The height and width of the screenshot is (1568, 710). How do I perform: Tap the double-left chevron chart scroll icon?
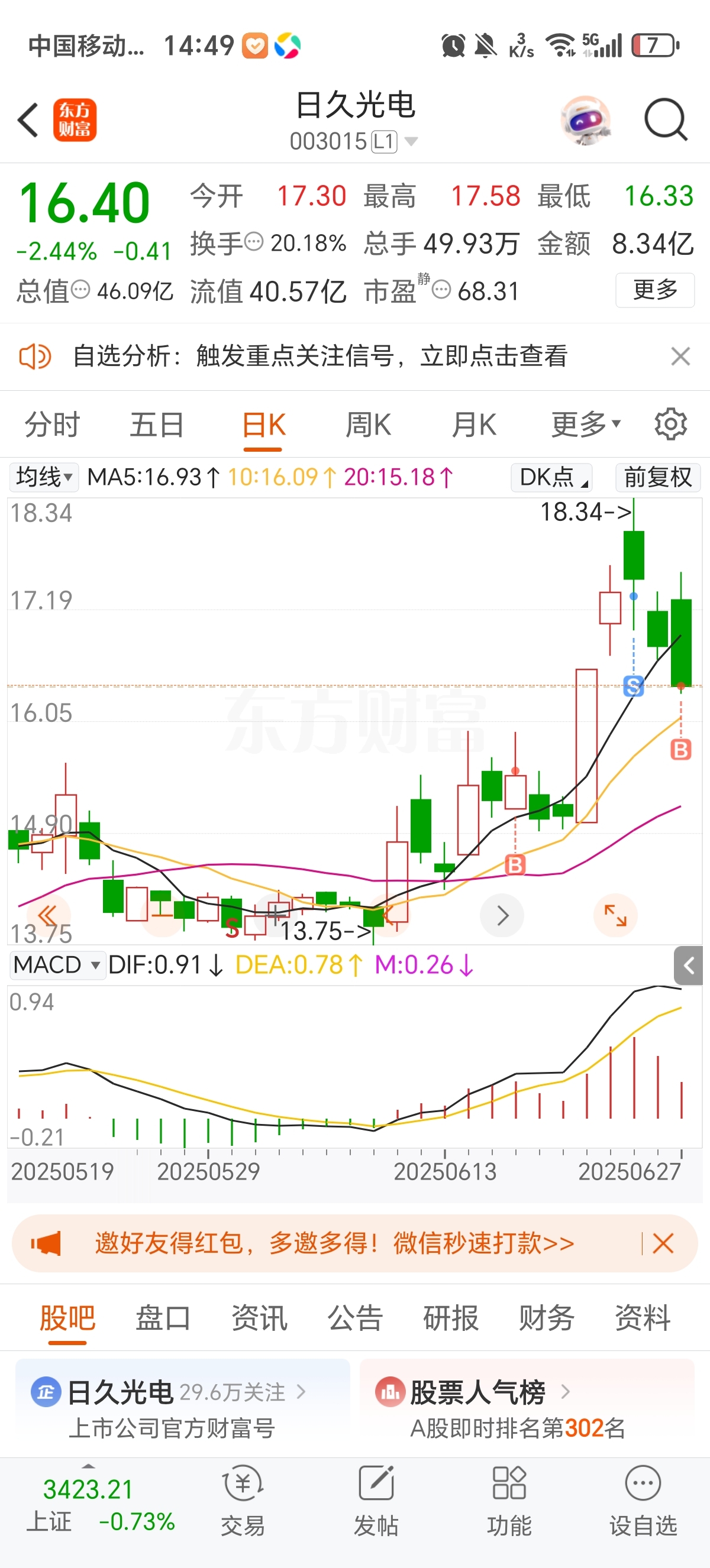(x=47, y=915)
